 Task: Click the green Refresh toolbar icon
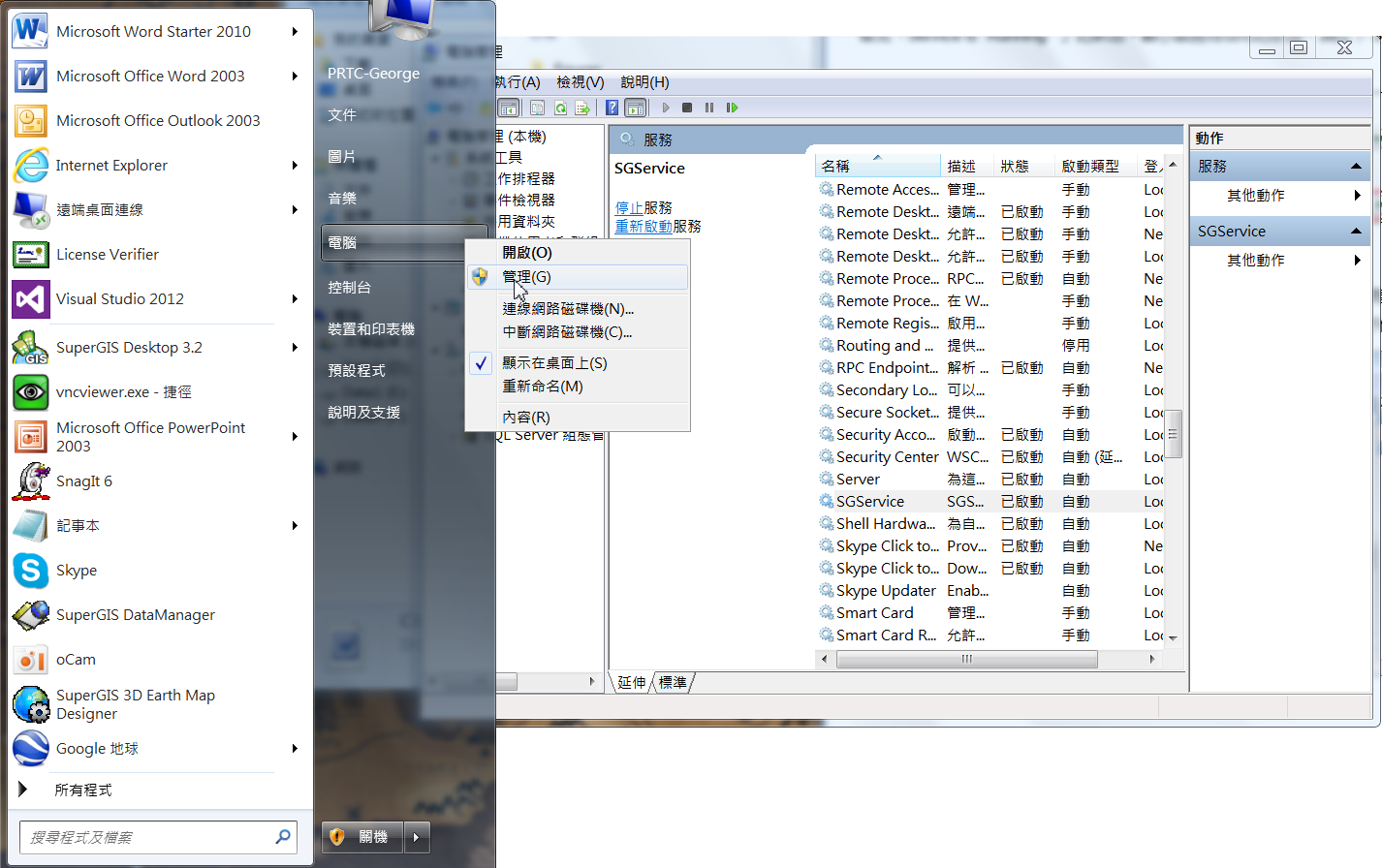tap(560, 108)
